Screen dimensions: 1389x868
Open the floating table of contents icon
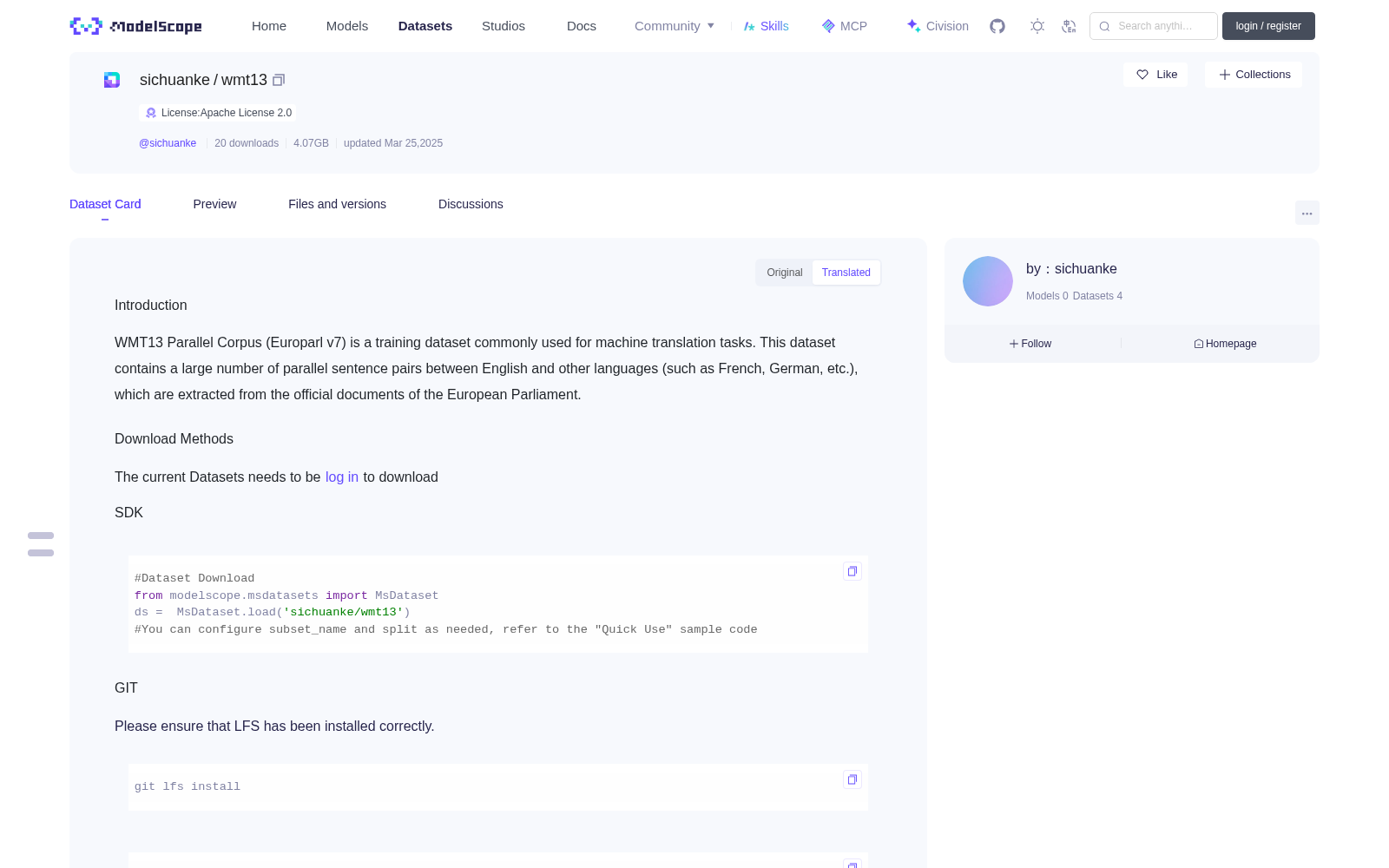tap(41, 544)
